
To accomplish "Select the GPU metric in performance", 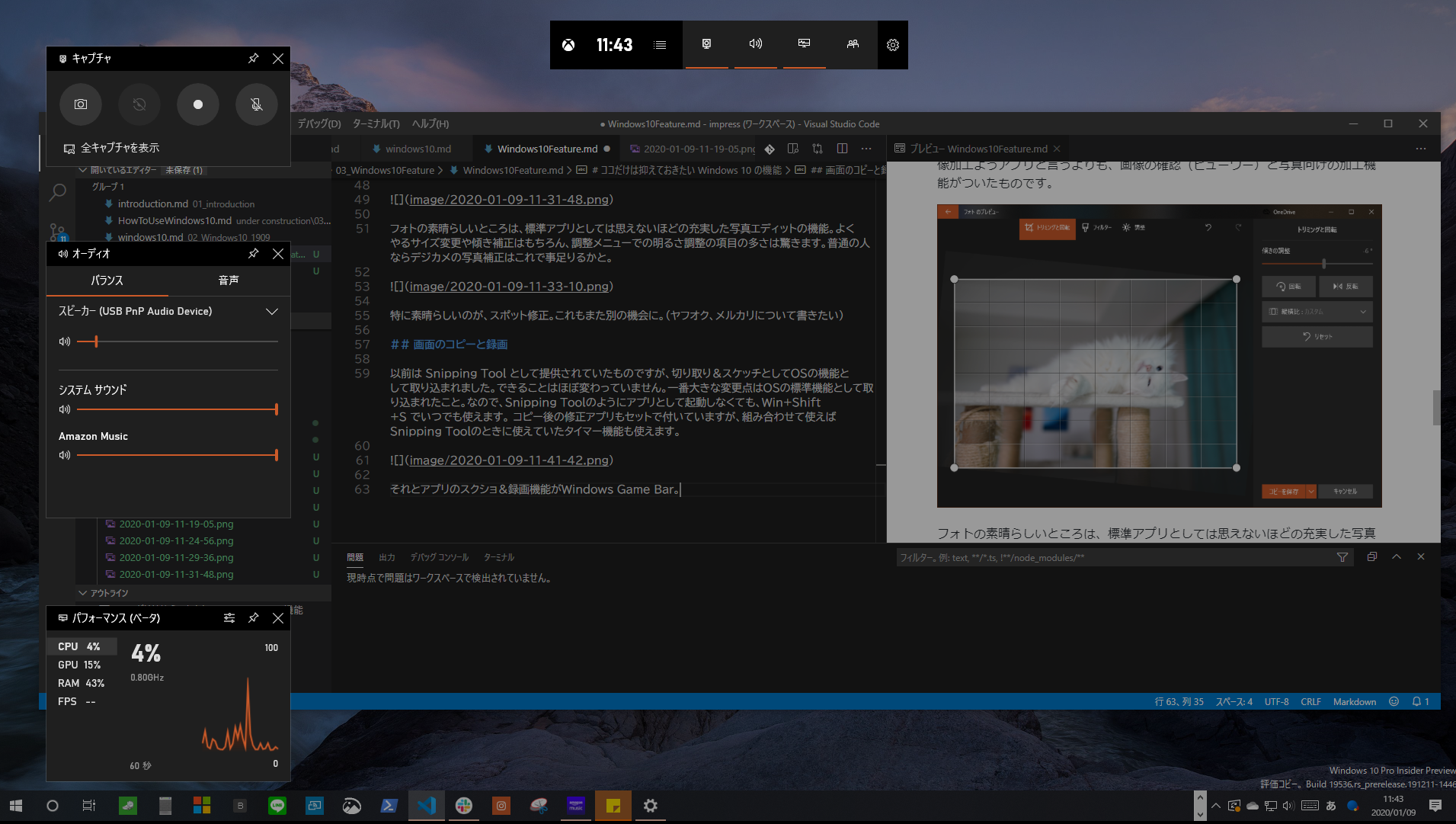I will click(x=82, y=665).
